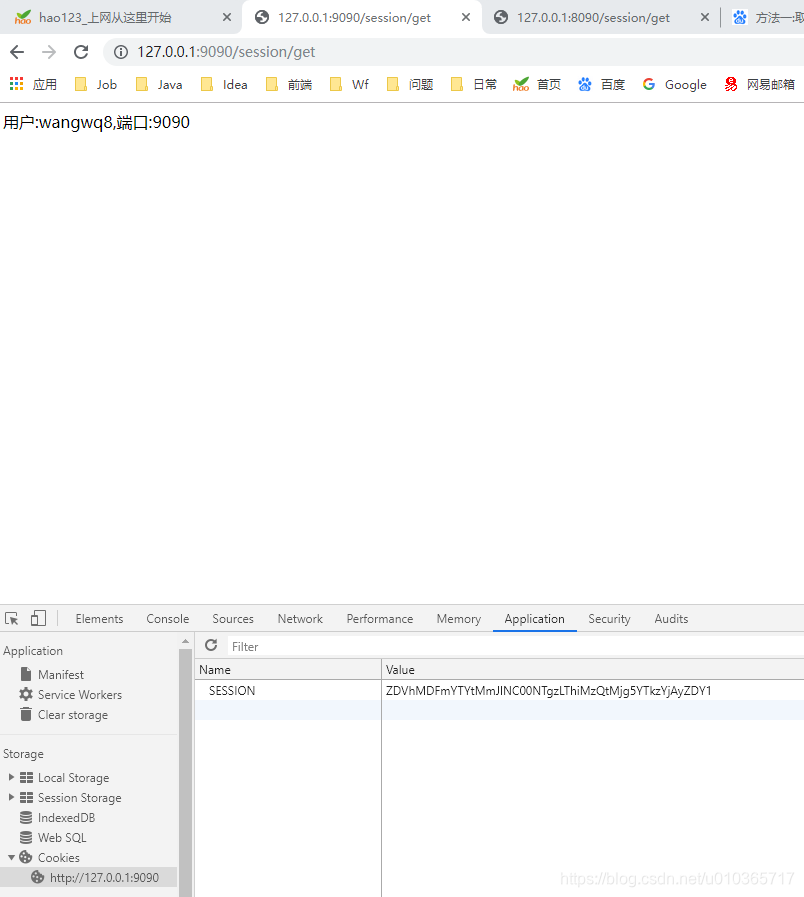Toggle the device emulation toolbar in DevTools
Screen dimensions: 804x897
[37, 618]
